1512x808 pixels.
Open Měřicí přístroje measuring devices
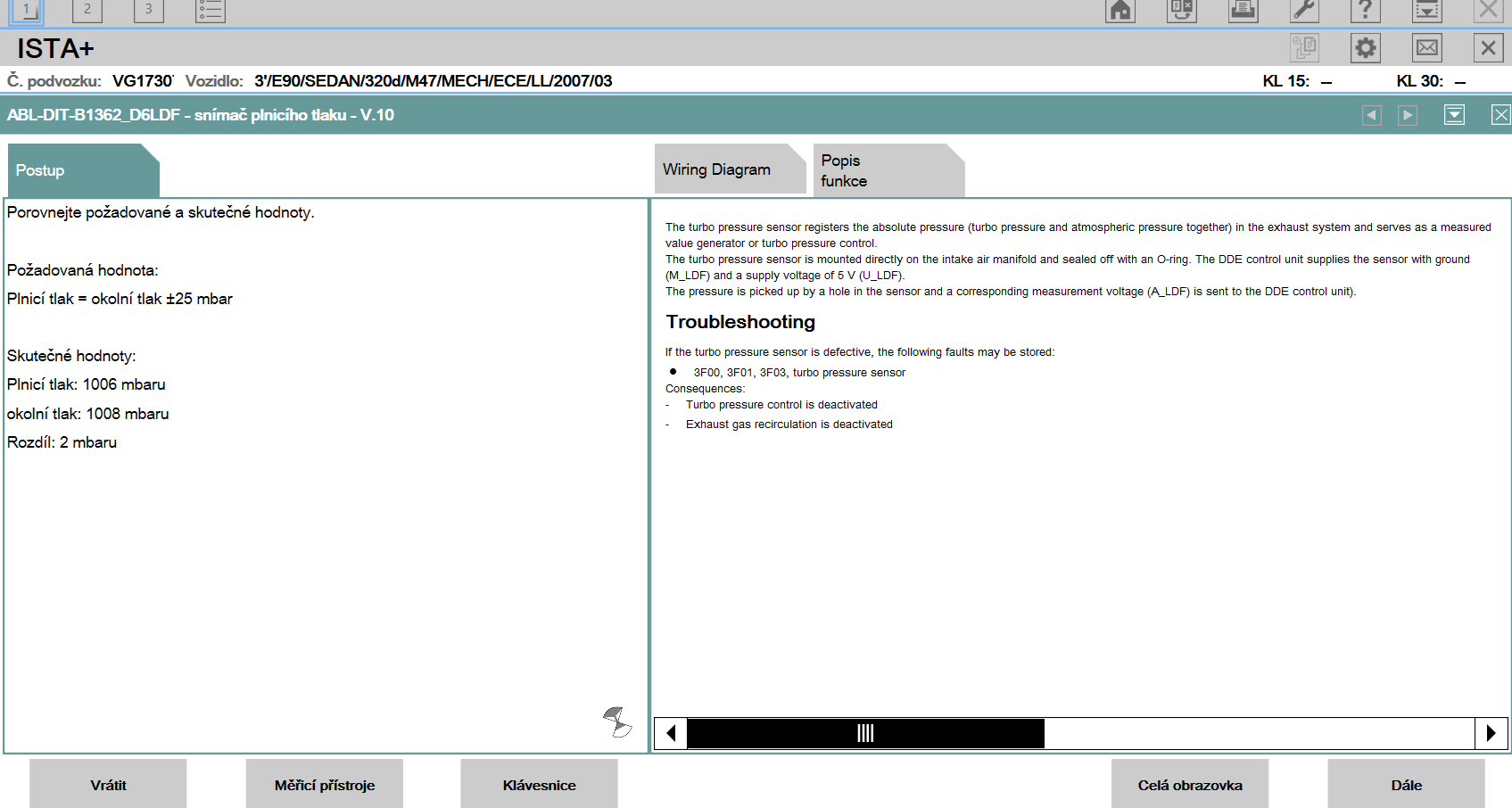pos(325,784)
